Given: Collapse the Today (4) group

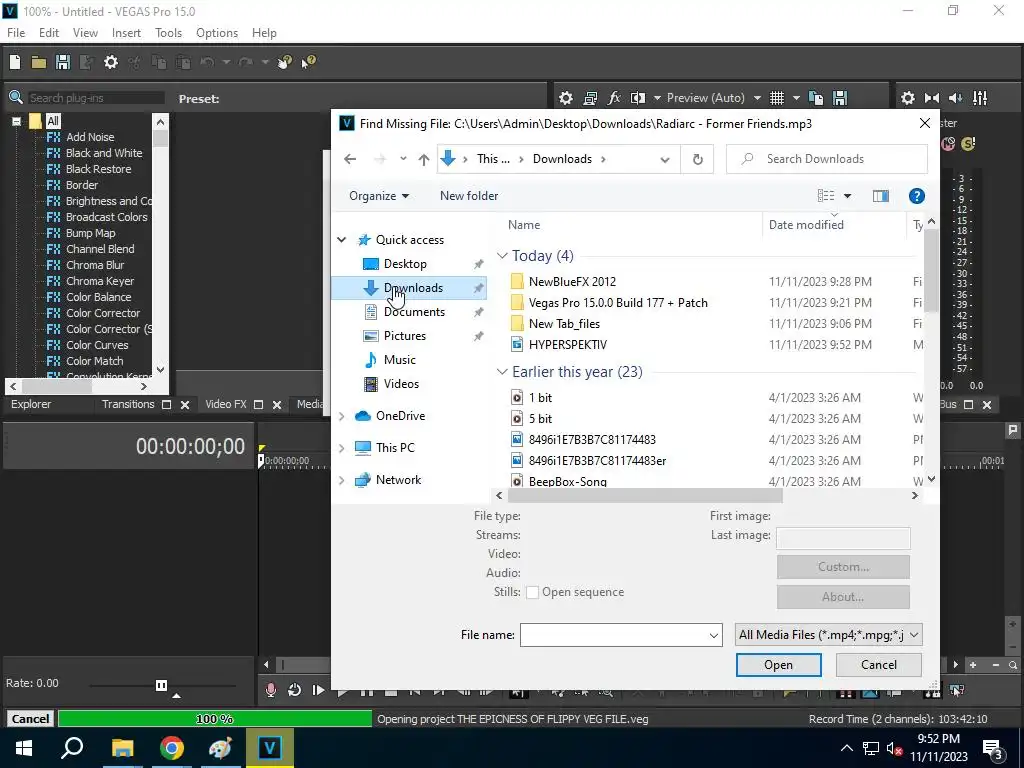Looking at the screenshot, I should click(x=502, y=256).
